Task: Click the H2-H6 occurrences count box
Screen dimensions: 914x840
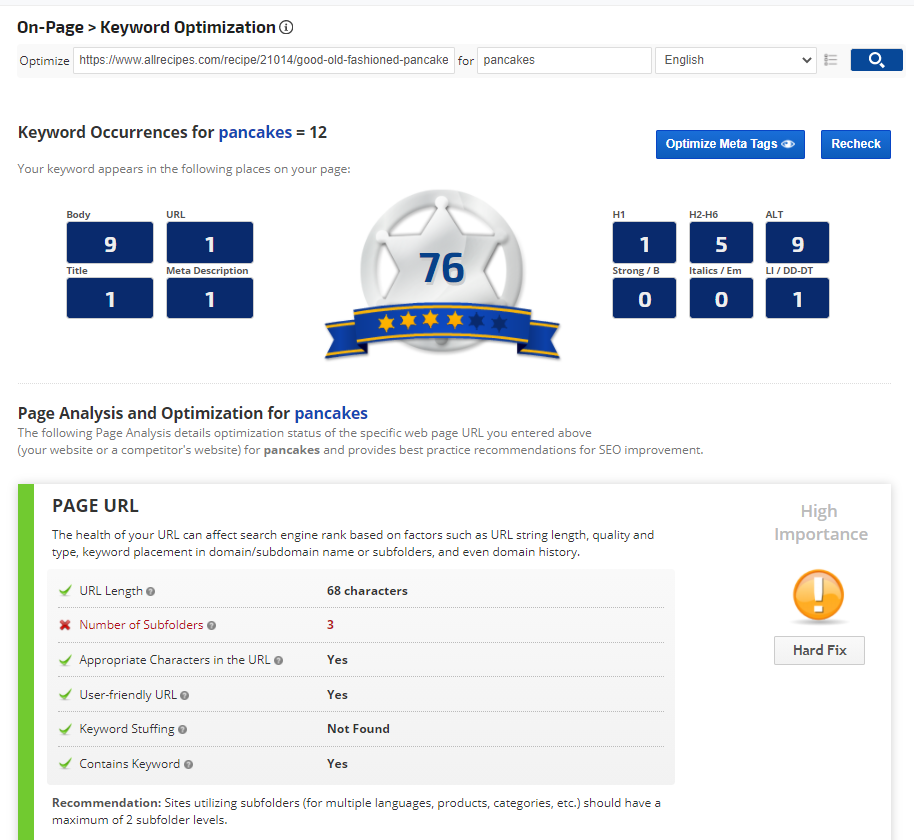Action: pyautogui.click(x=721, y=243)
